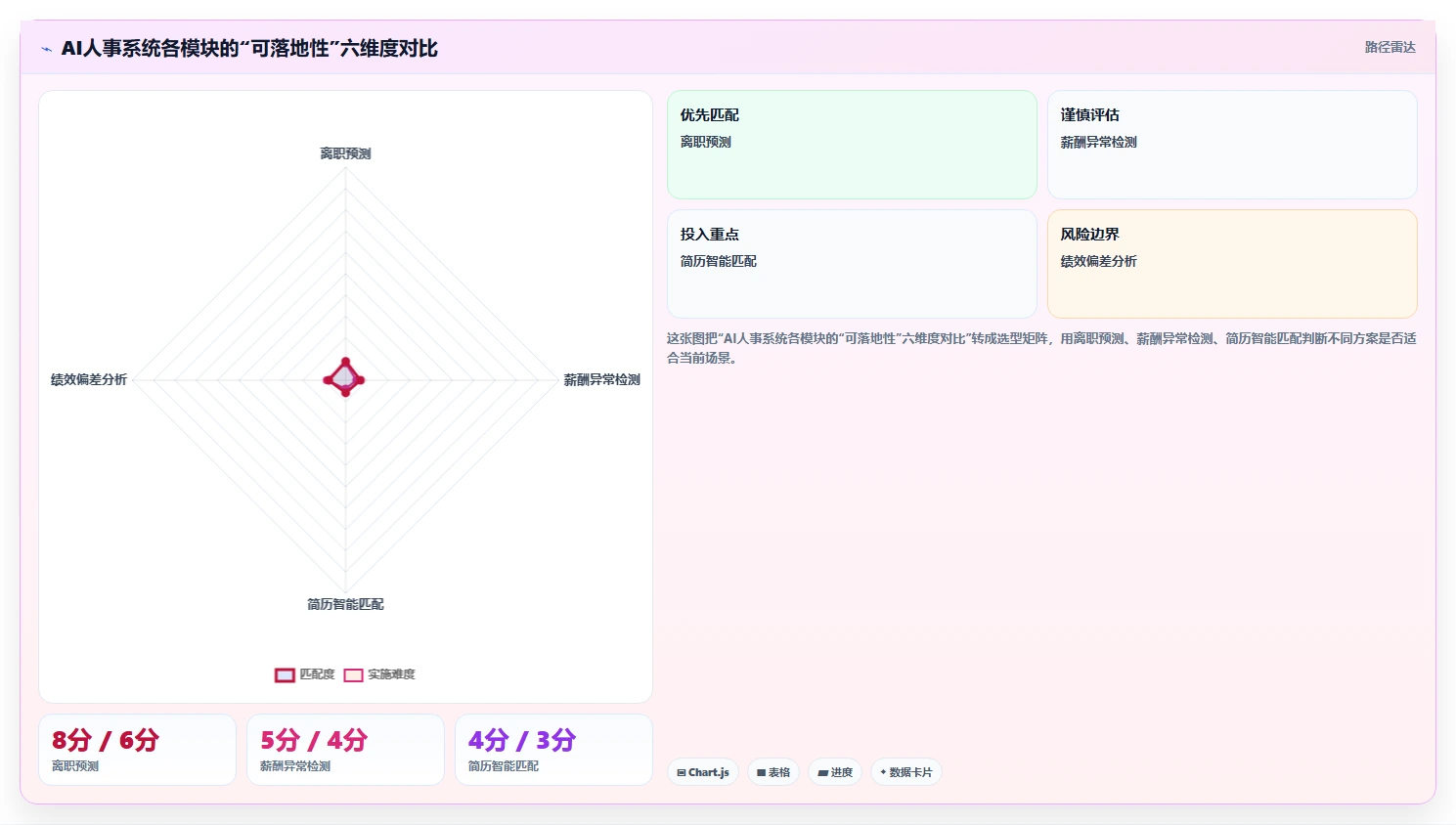Click the 实施难度 legend color box
Screen dimensions: 1456x825
tap(353, 674)
